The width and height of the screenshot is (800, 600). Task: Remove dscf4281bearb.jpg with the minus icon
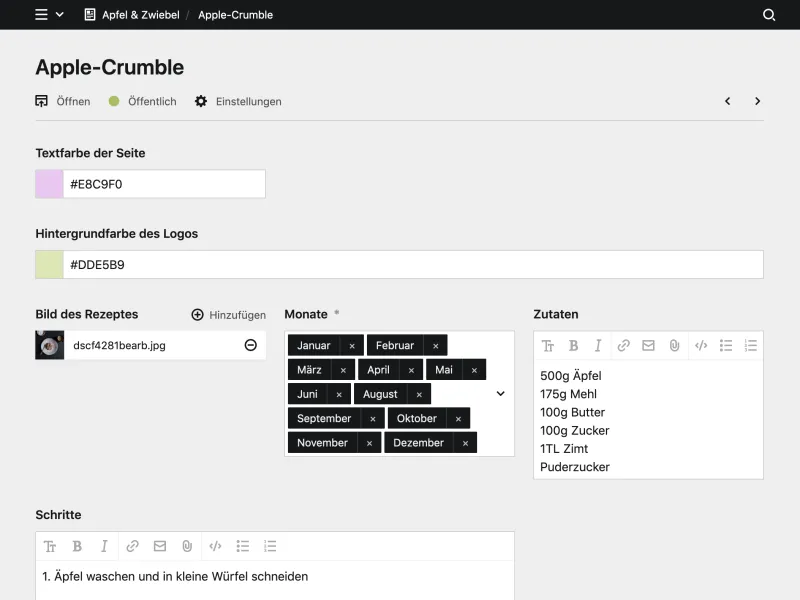coord(249,345)
